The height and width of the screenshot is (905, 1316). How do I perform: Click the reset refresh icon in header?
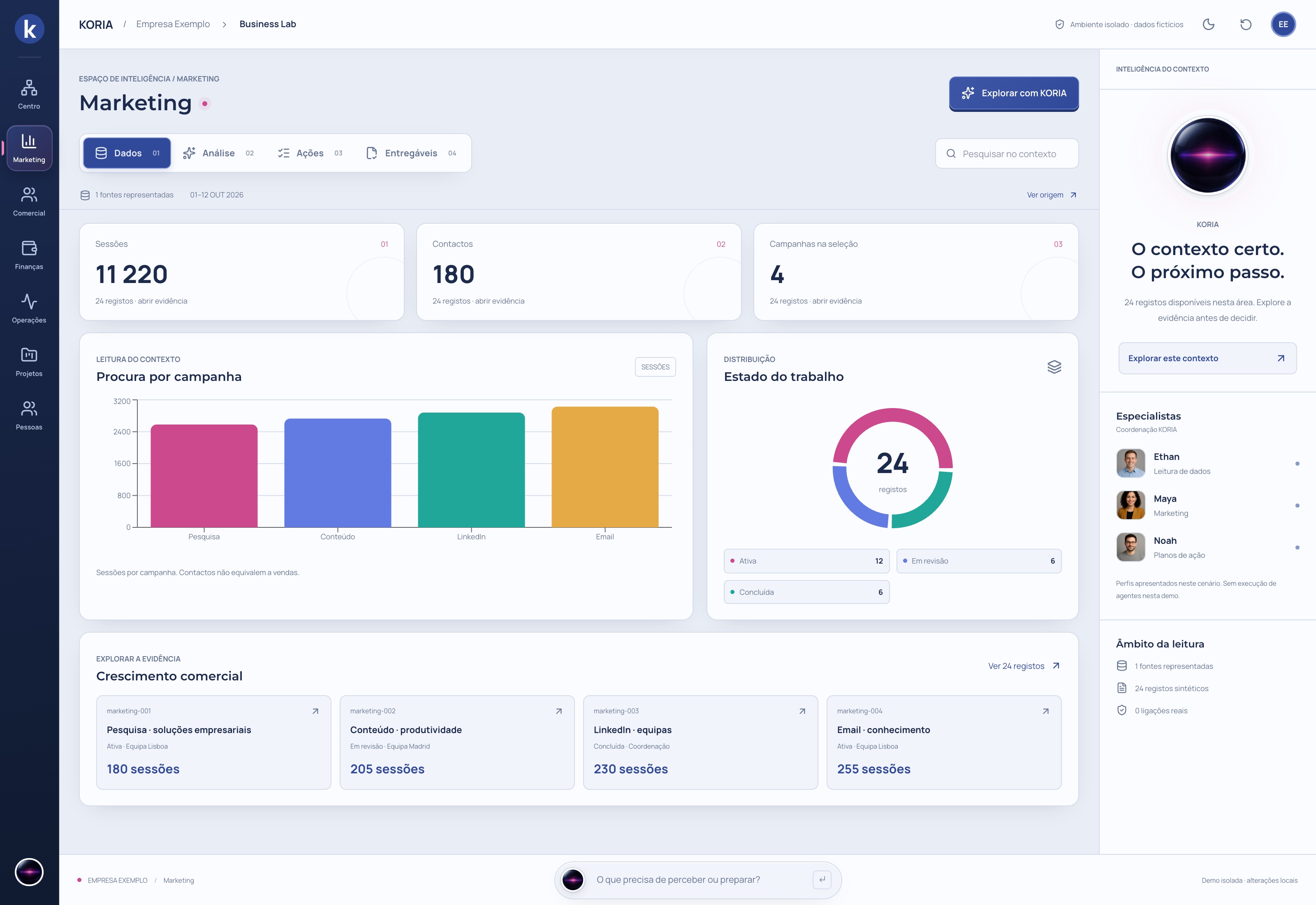[1246, 24]
